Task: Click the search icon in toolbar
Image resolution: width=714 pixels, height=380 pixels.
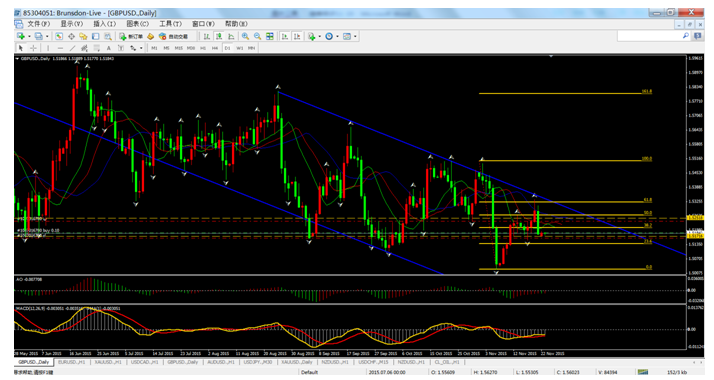Action: pyautogui.click(x=686, y=35)
